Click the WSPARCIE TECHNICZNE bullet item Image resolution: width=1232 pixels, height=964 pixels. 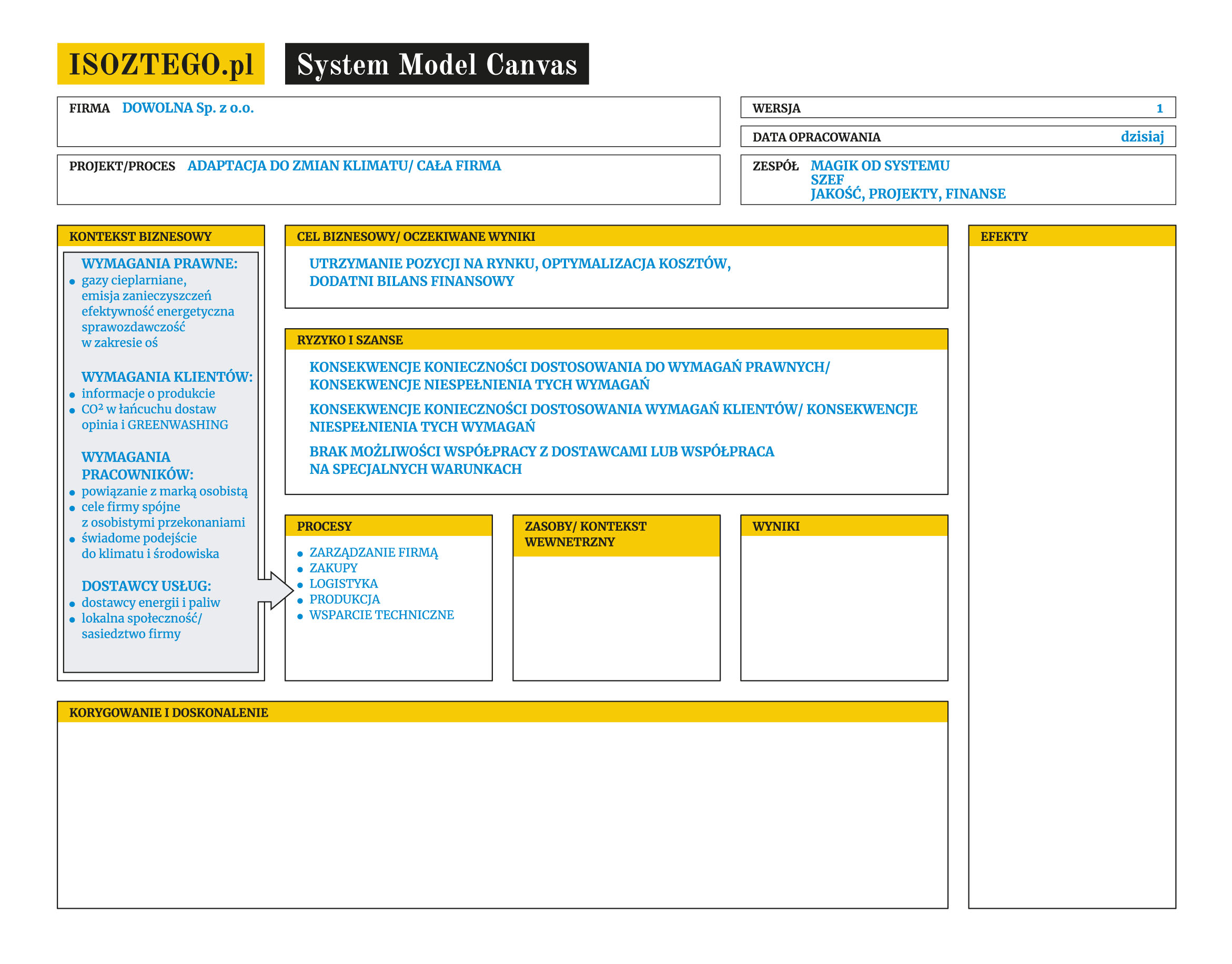click(x=381, y=615)
